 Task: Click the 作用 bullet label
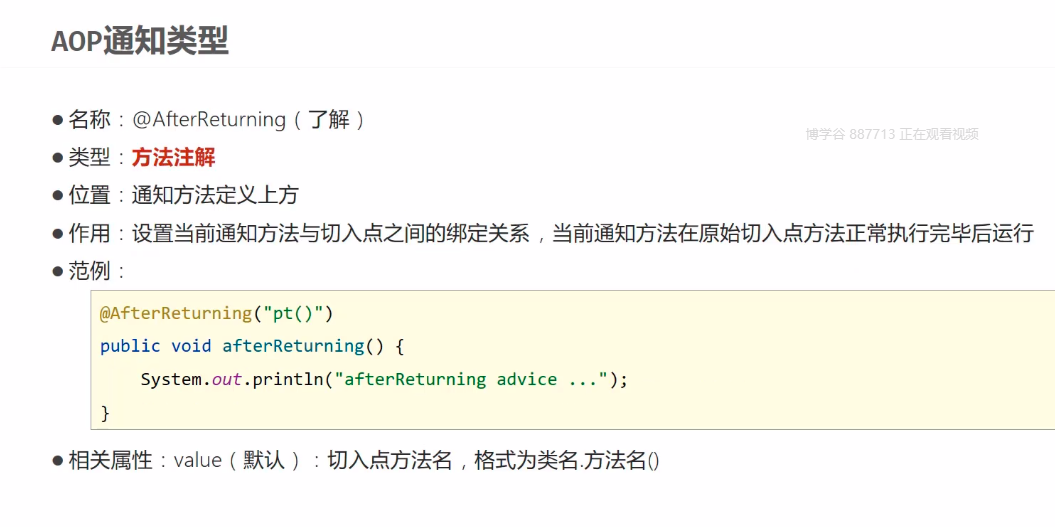90,233
